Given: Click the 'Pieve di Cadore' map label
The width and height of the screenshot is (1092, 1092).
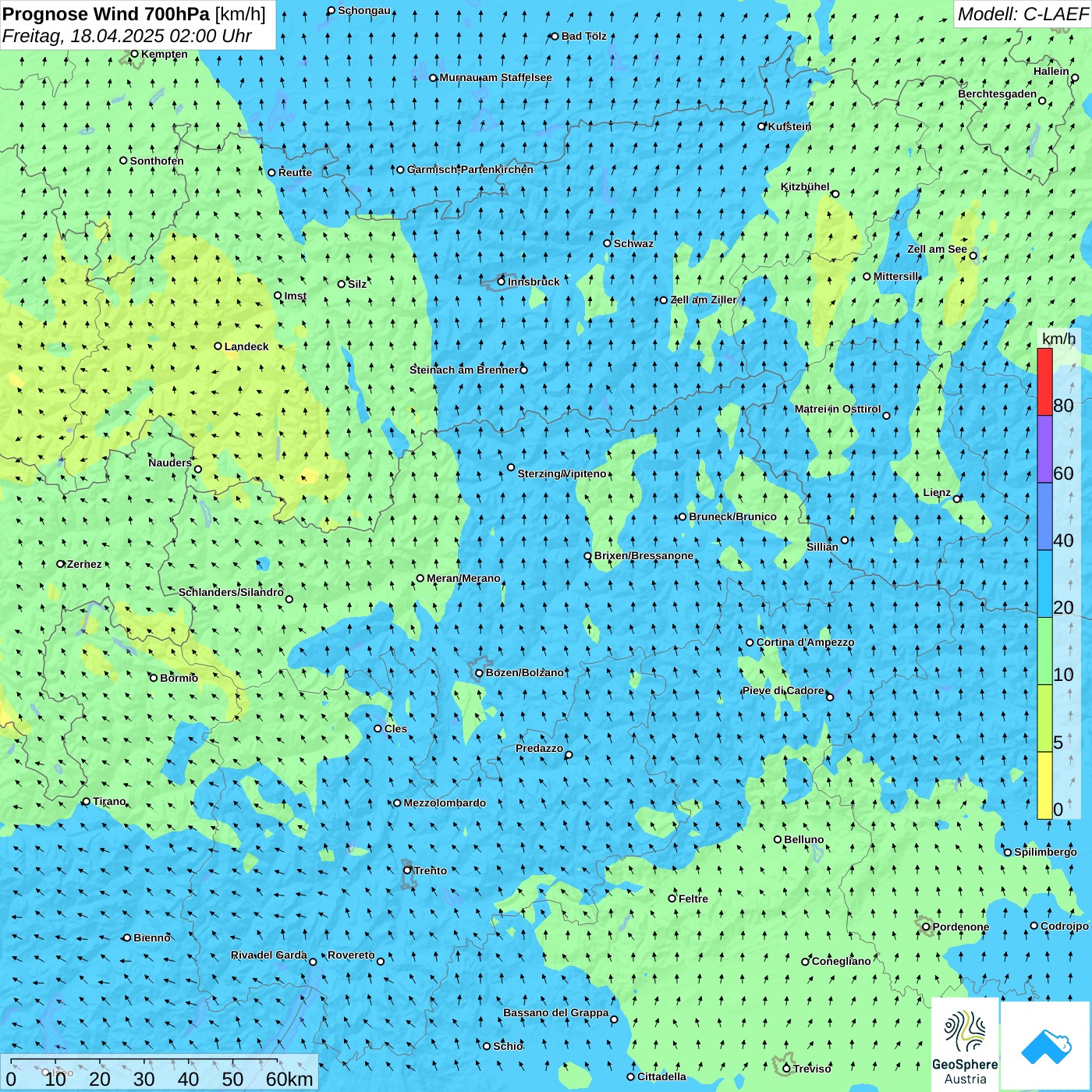Looking at the screenshot, I should tap(783, 691).
